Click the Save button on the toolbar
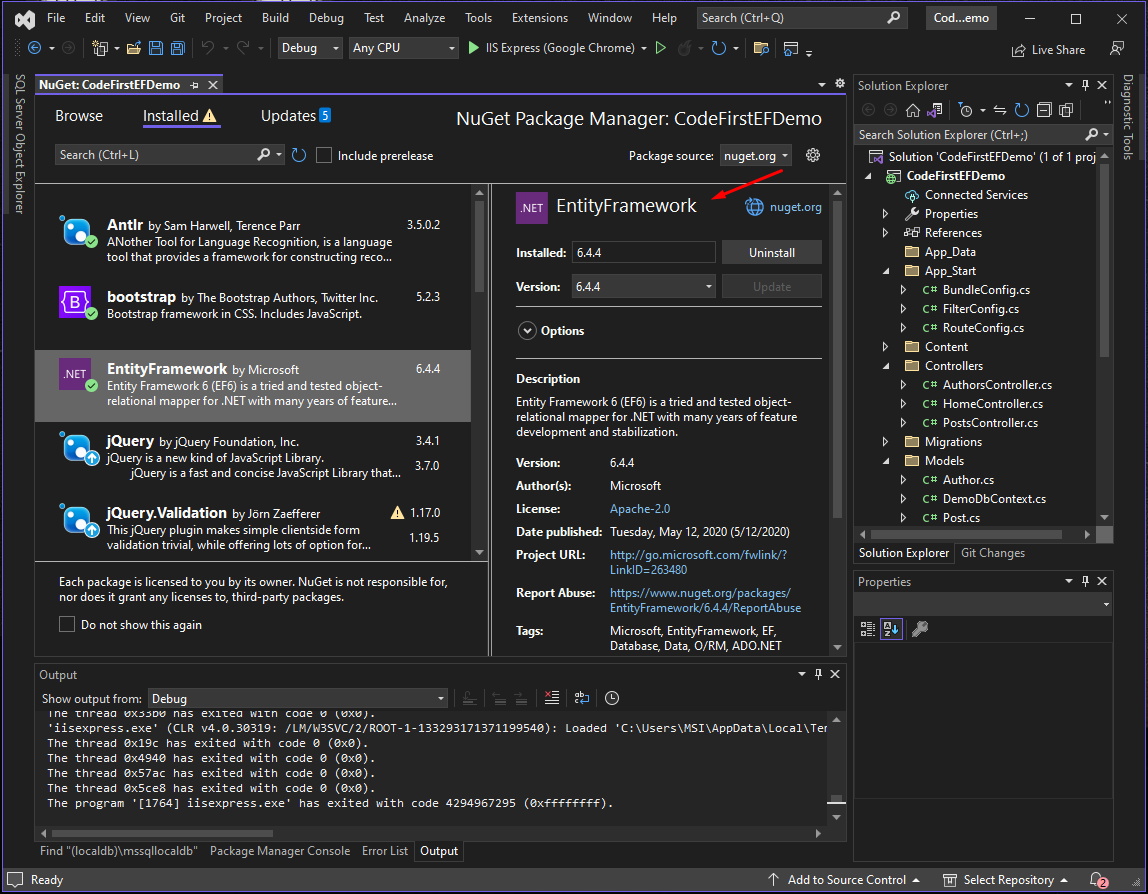 click(x=155, y=47)
